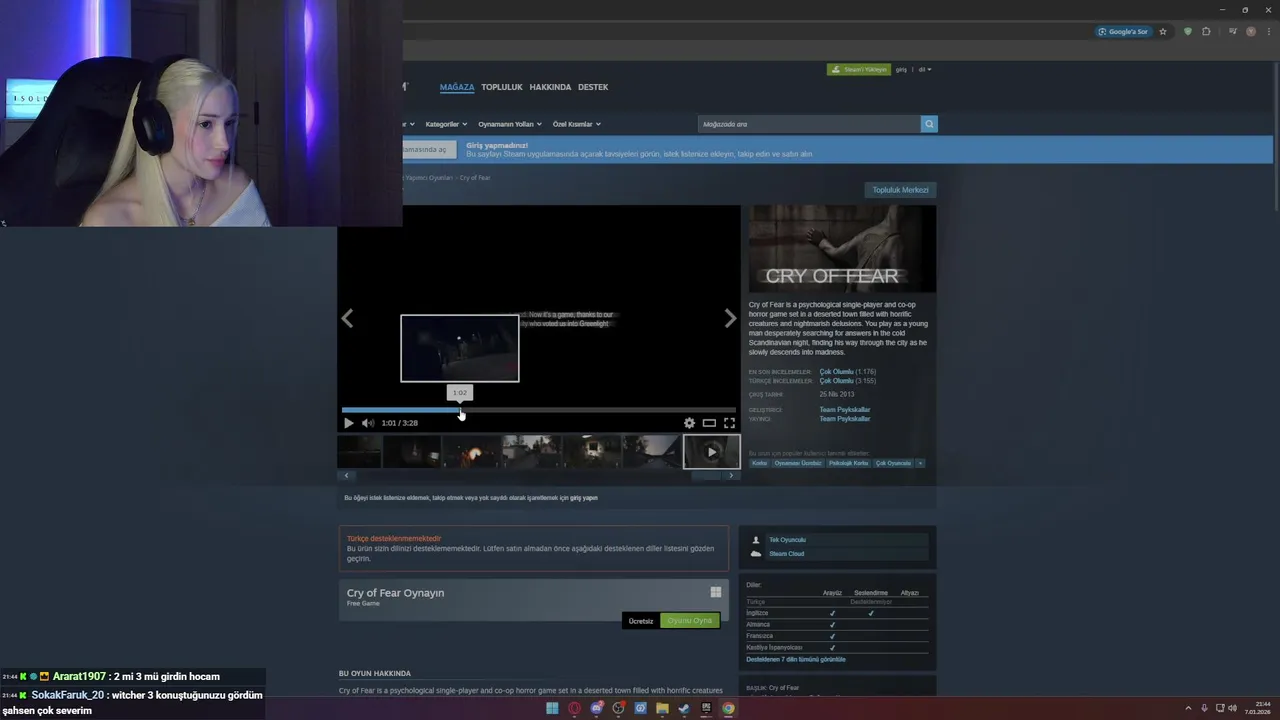Screen dimensions: 1280x720
Task: Open the Windows Start menu
Action: [552, 708]
